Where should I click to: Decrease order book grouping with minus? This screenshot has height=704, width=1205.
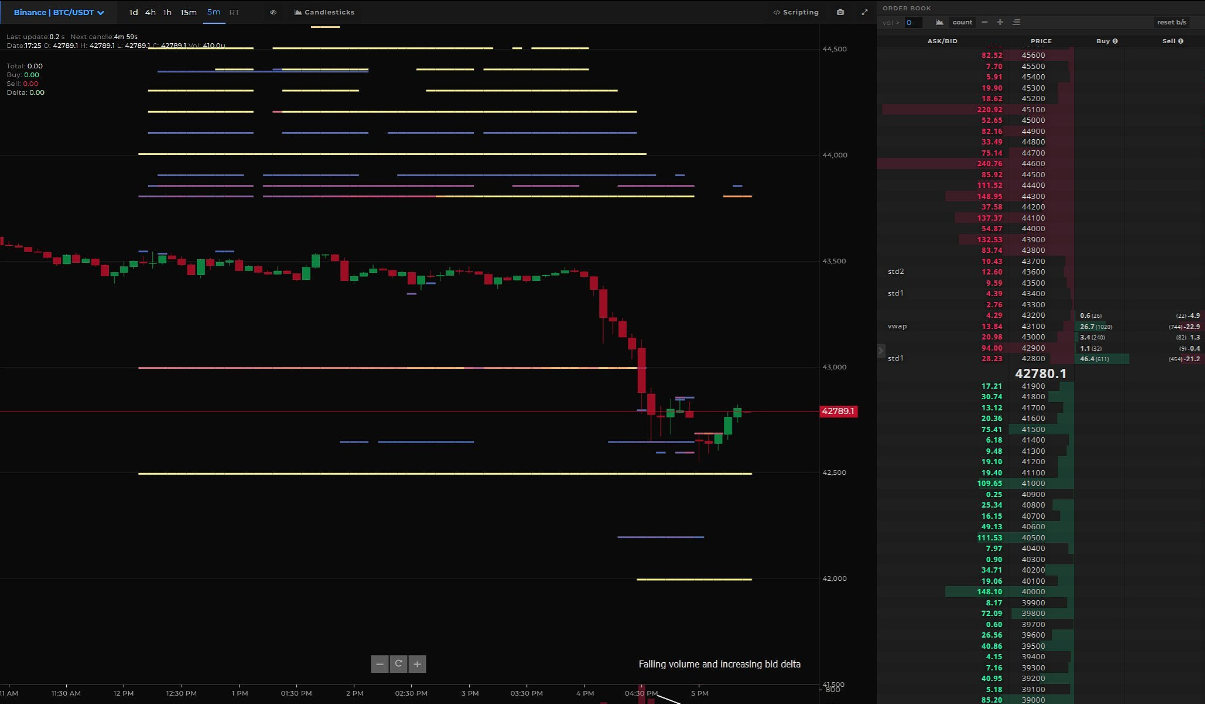pos(985,22)
